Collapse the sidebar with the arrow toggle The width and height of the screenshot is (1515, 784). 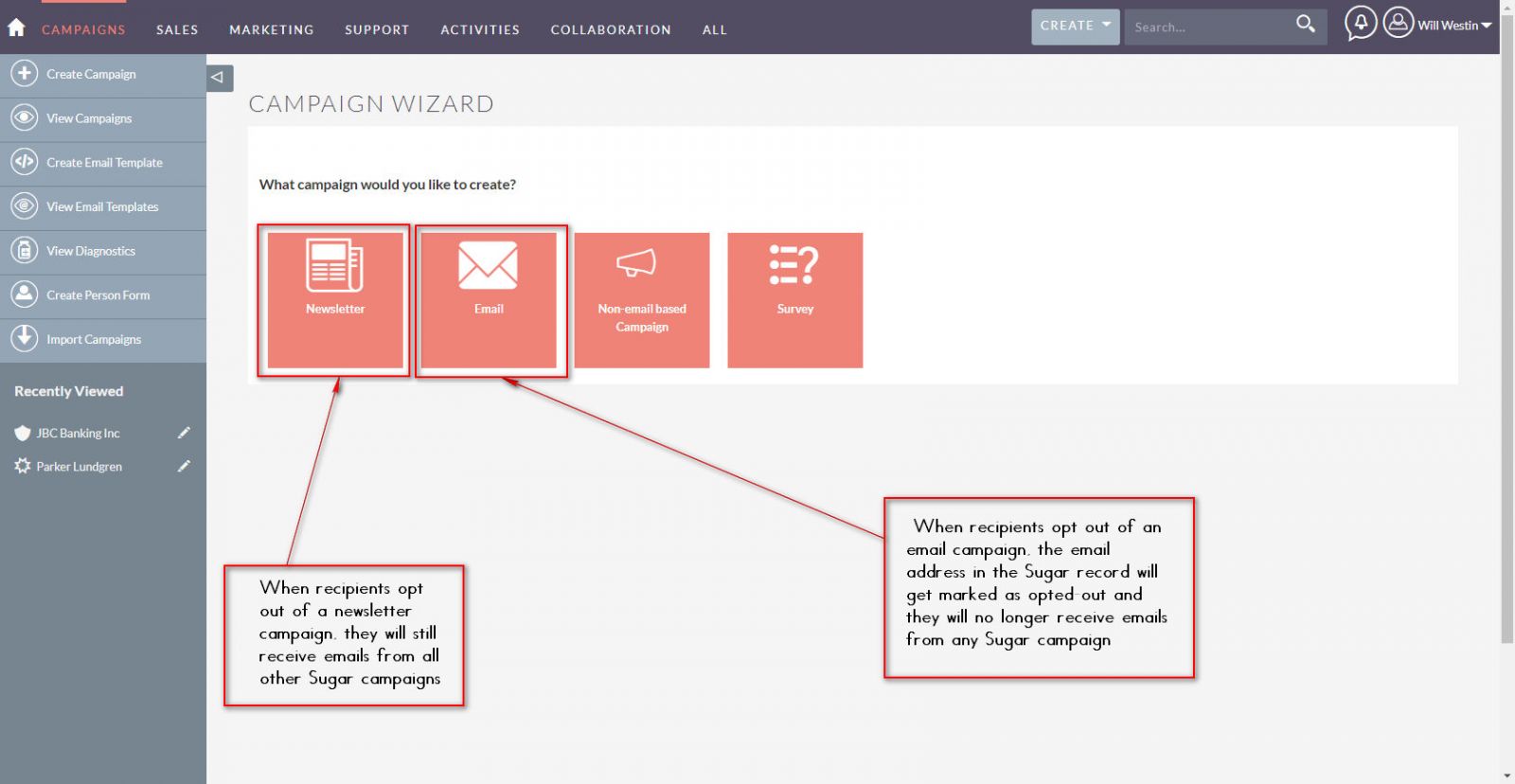coord(219,78)
